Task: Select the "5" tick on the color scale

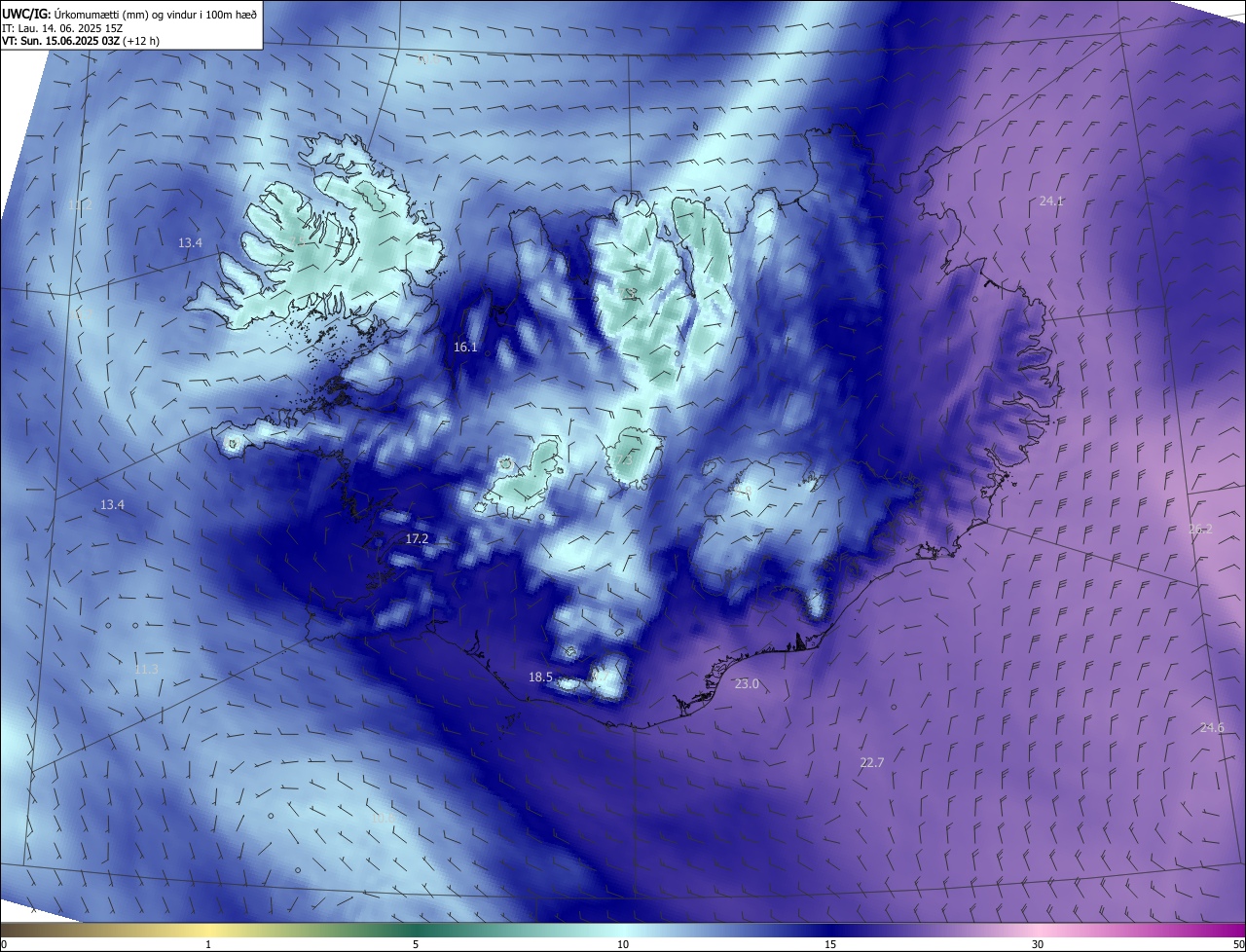Action: (416, 944)
